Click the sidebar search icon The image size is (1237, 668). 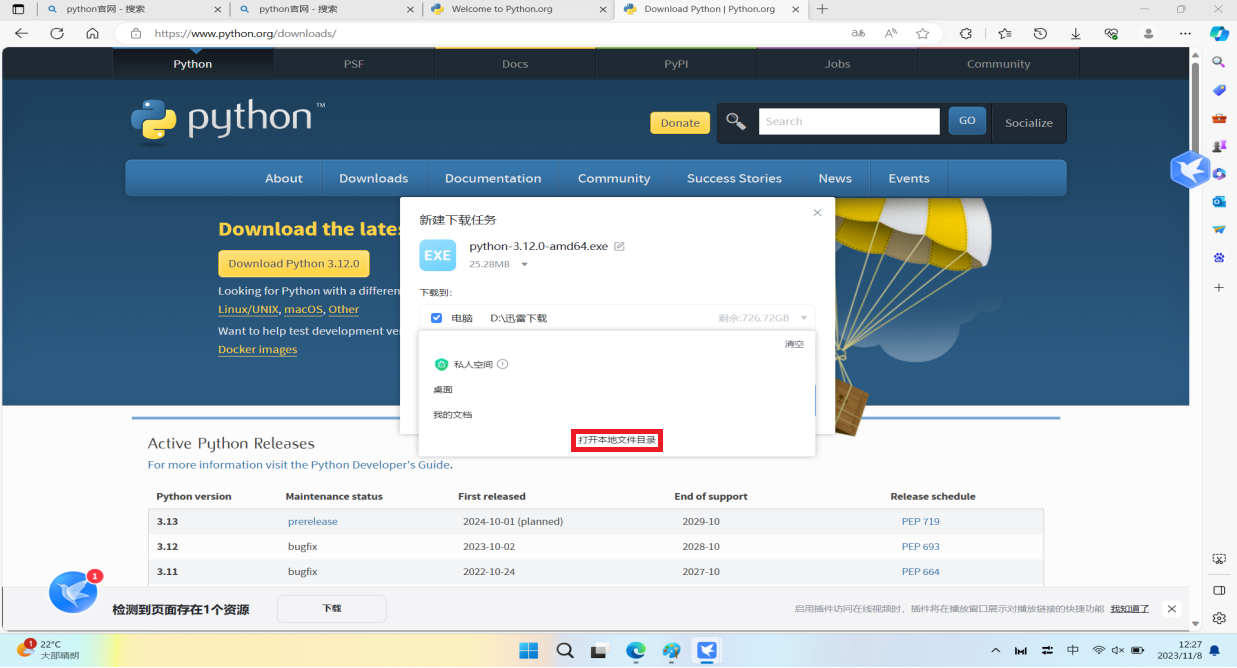(x=1219, y=62)
